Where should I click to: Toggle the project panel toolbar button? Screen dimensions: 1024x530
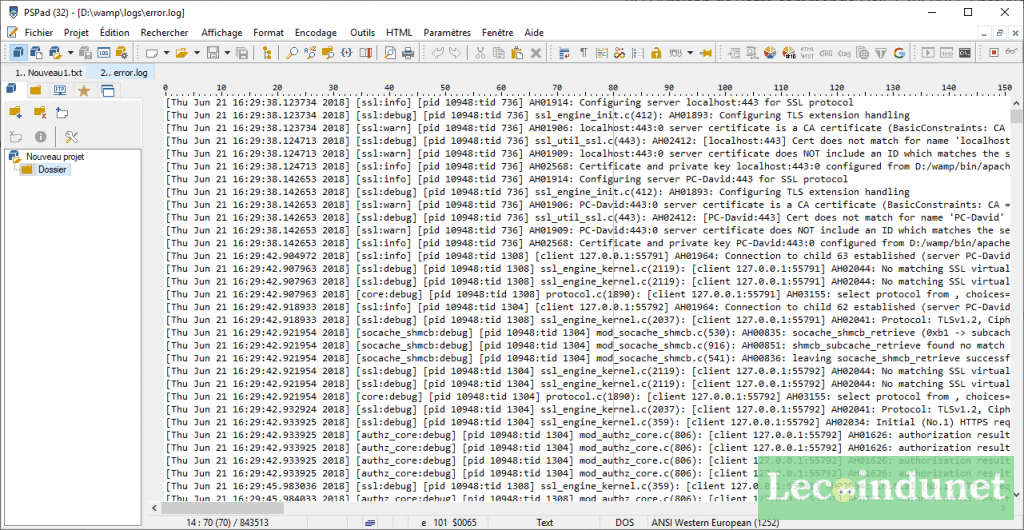point(19,53)
